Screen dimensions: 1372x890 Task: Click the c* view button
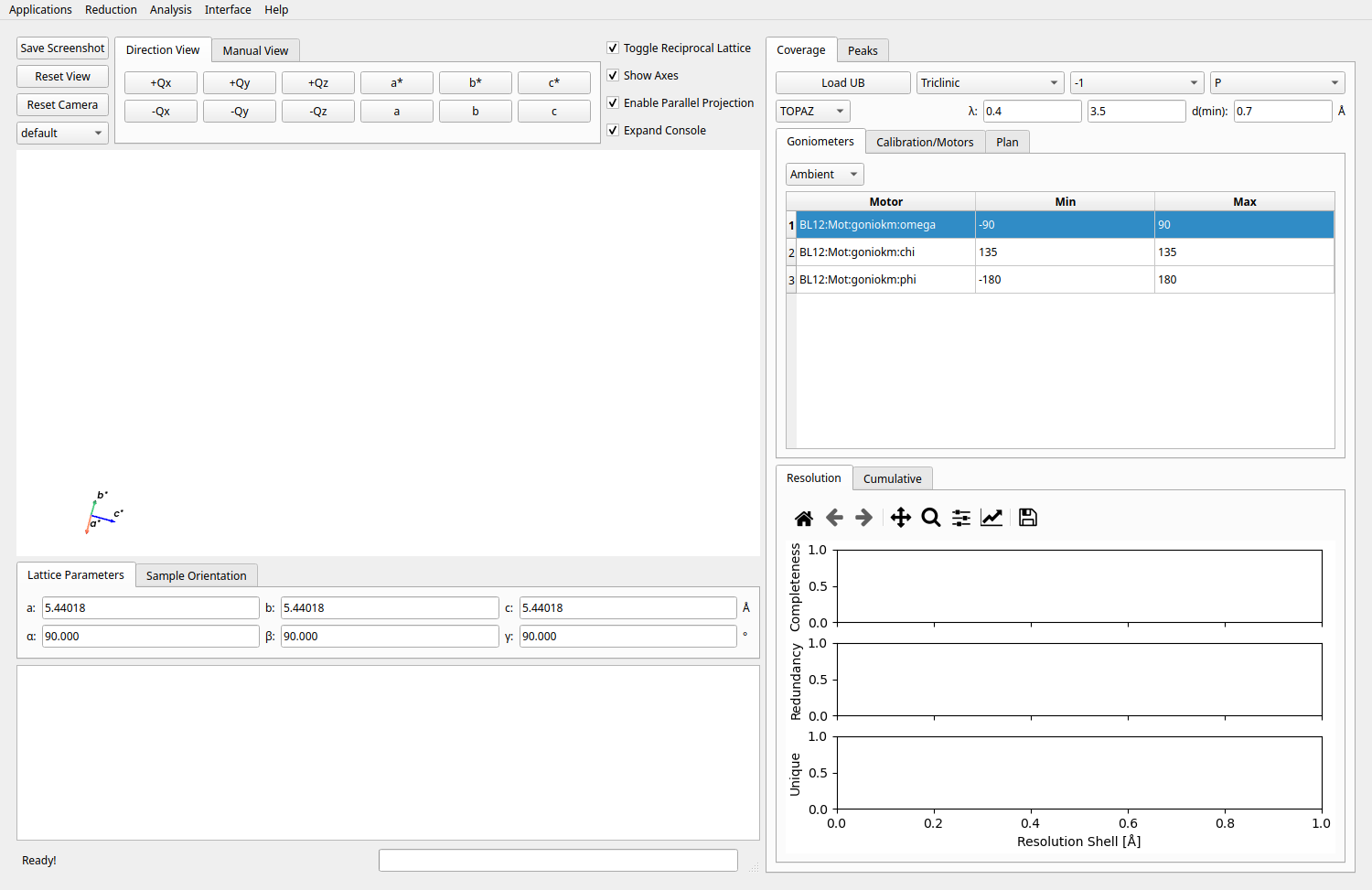[x=554, y=83]
